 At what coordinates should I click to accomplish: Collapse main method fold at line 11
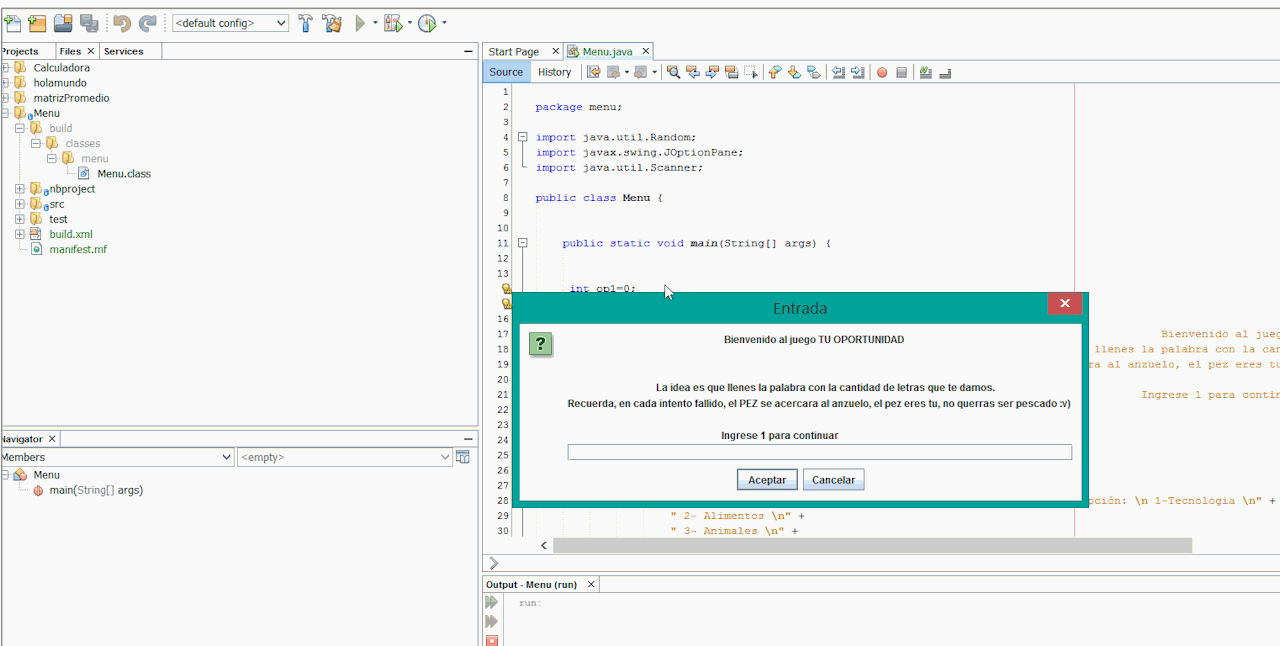(522, 243)
